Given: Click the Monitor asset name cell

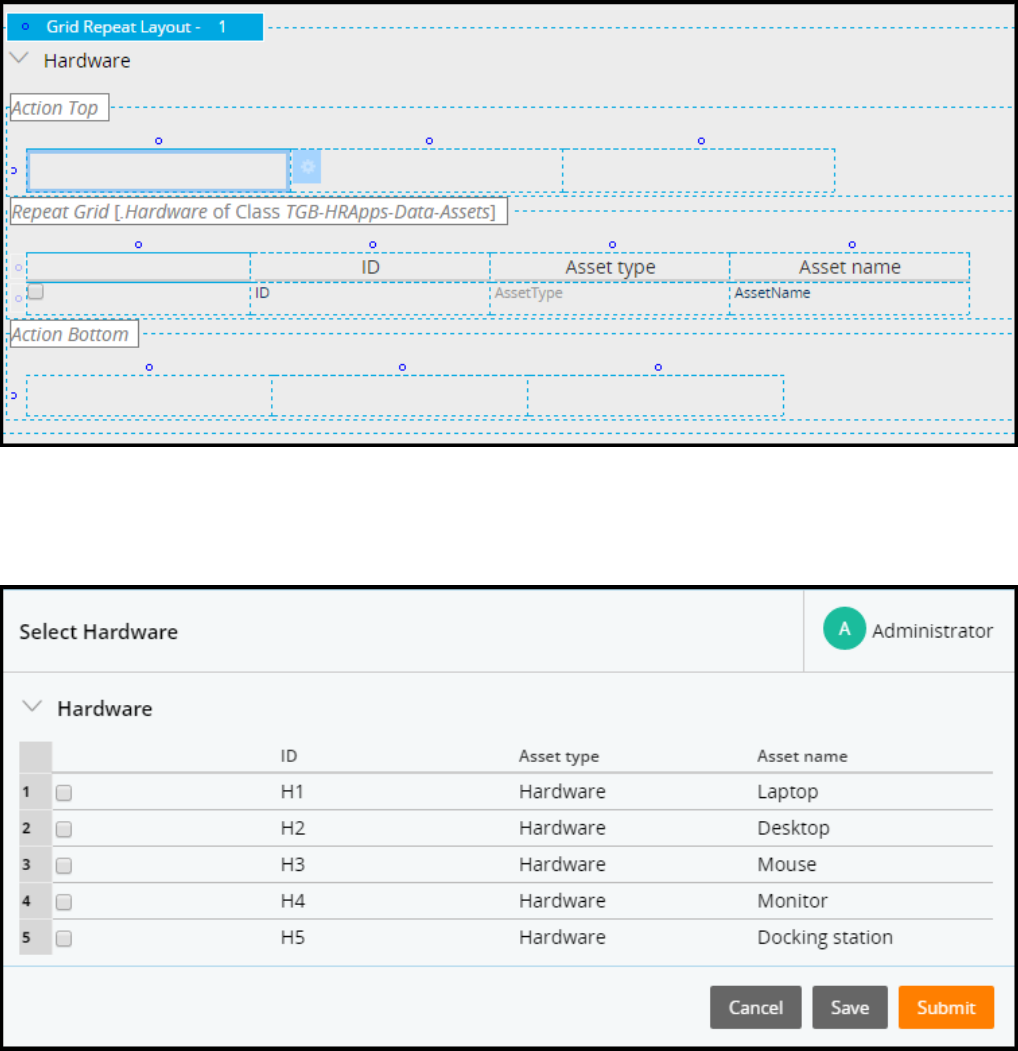Looking at the screenshot, I should (x=792, y=901).
